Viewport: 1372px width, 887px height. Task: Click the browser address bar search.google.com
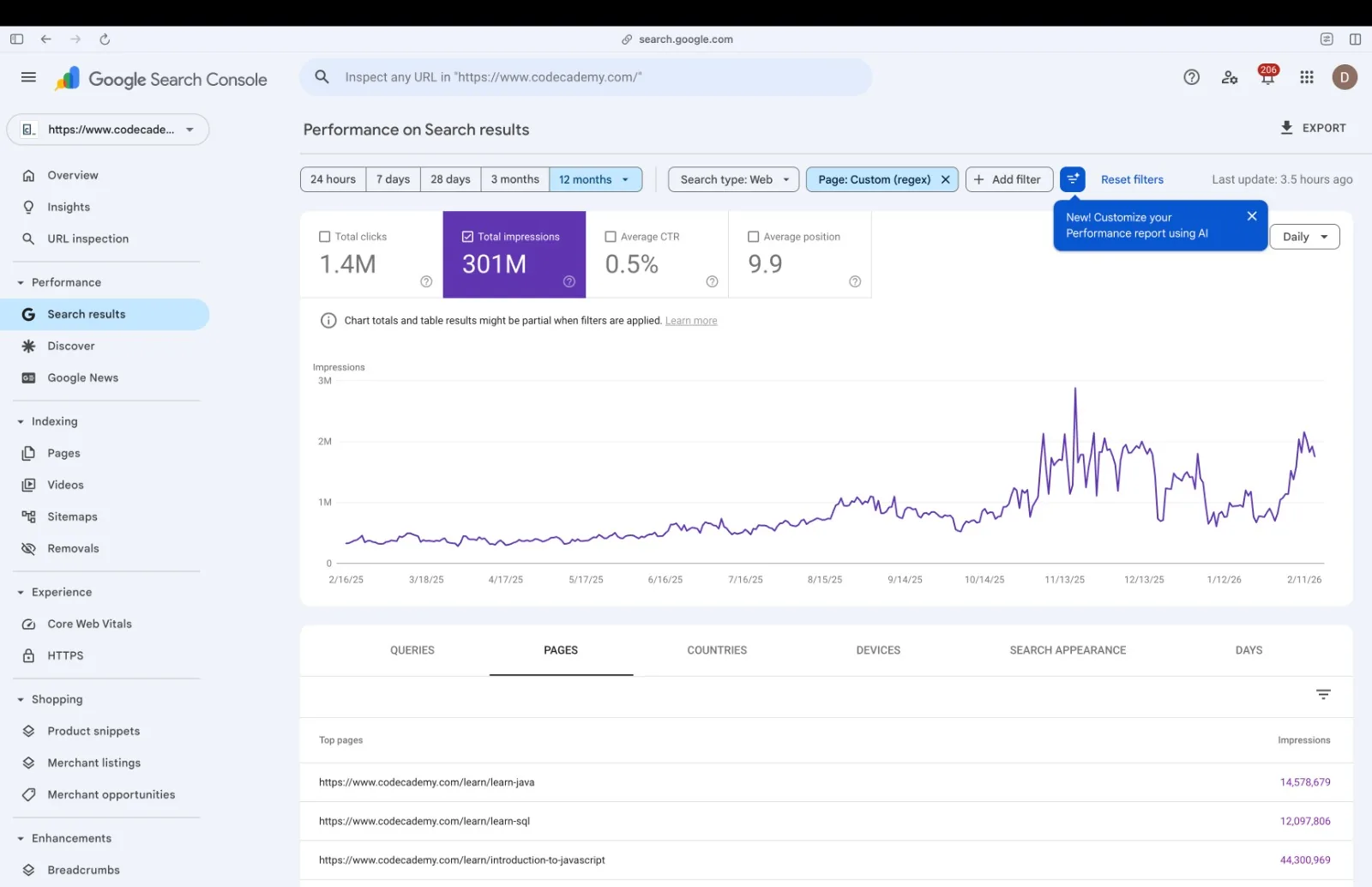point(677,39)
